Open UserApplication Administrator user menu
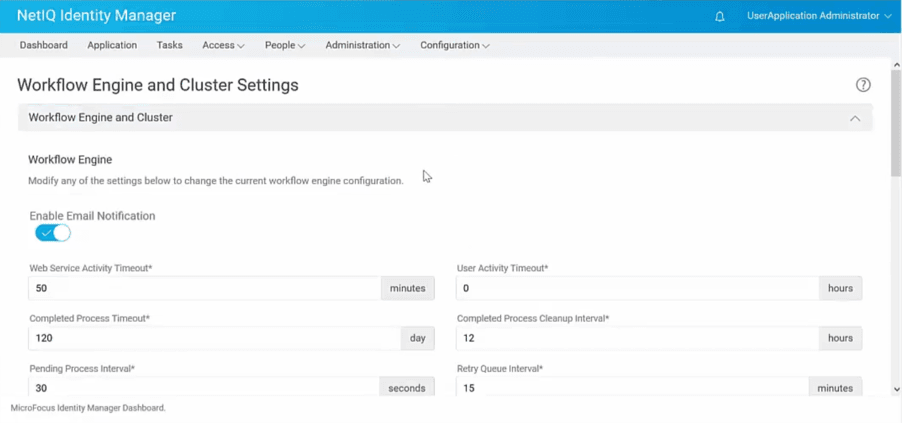 [819, 16]
